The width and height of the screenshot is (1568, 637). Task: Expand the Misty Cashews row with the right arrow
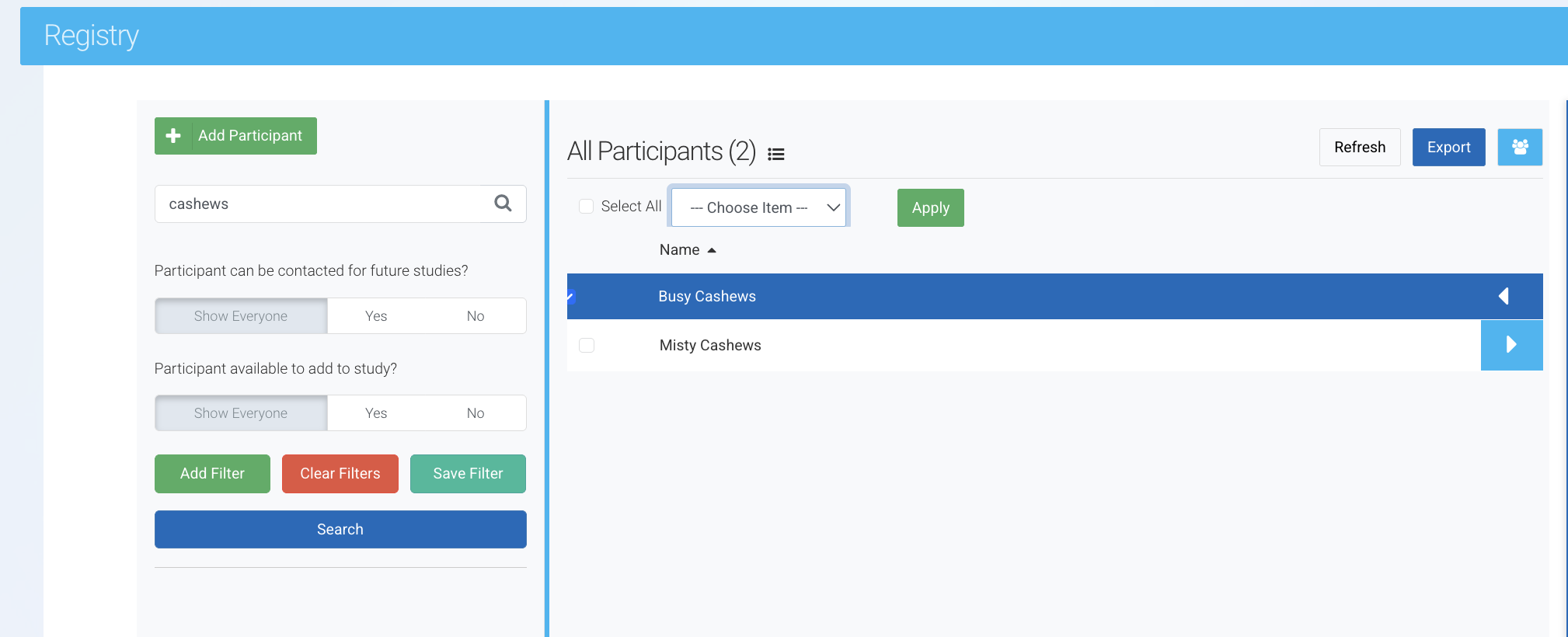coord(1511,345)
